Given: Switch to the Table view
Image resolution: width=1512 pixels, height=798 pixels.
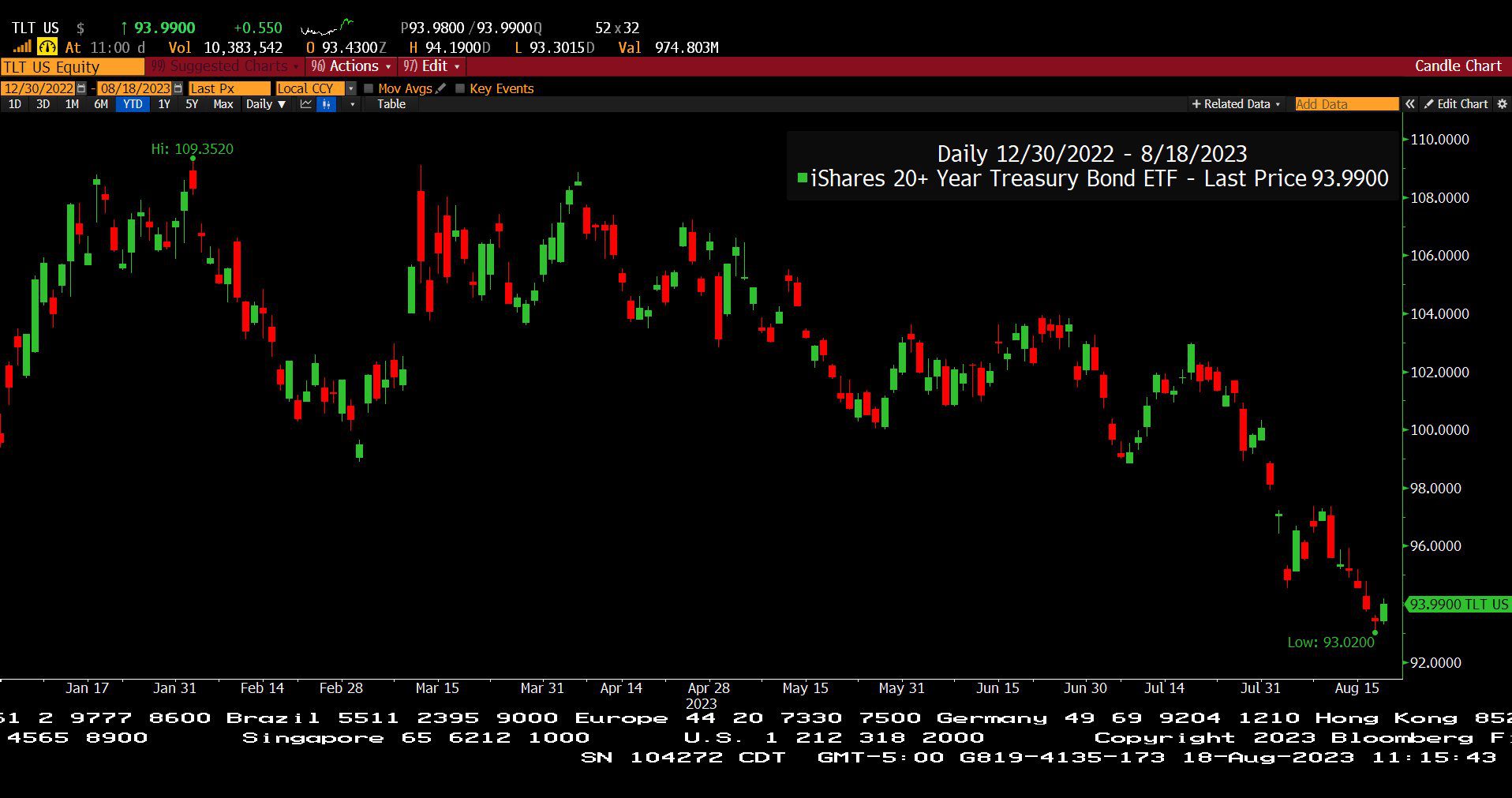Looking at the screenshot, I should (391, 104).
